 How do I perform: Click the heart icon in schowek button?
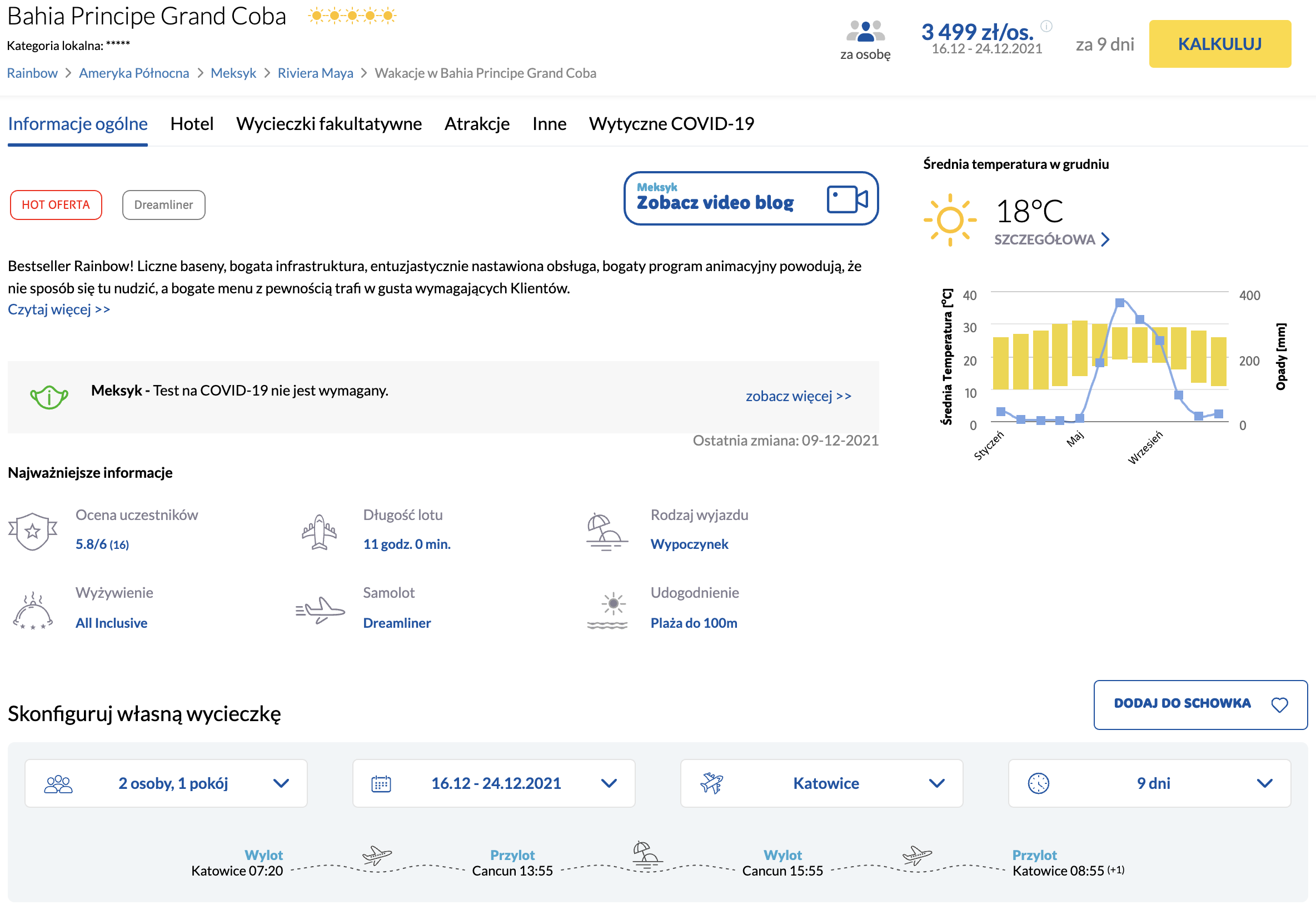pyautogui.click(x=1279, y=705)
